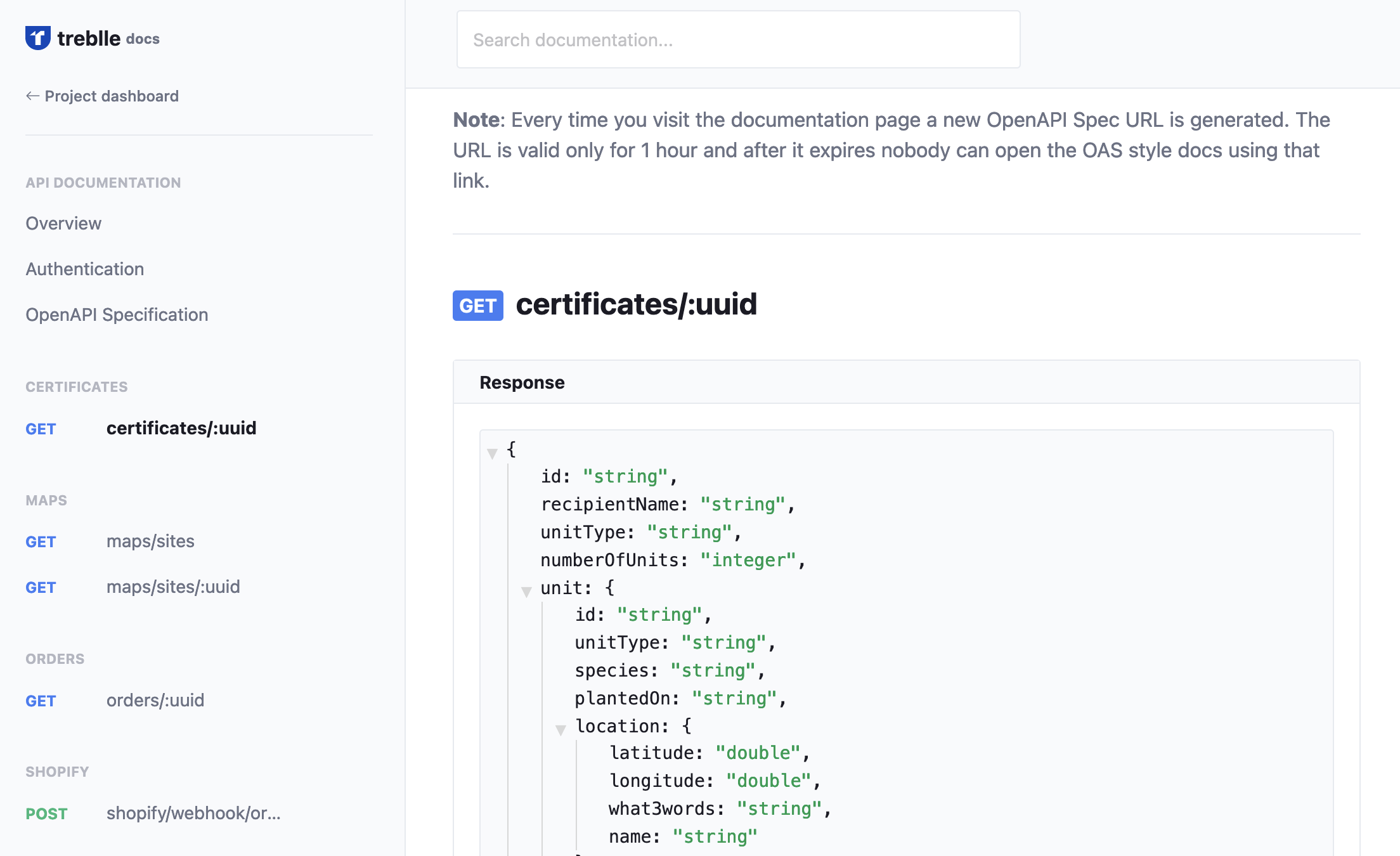Collapse the unit object
This screenshot has height=856, width=1400.
click(x=526, y=591)
